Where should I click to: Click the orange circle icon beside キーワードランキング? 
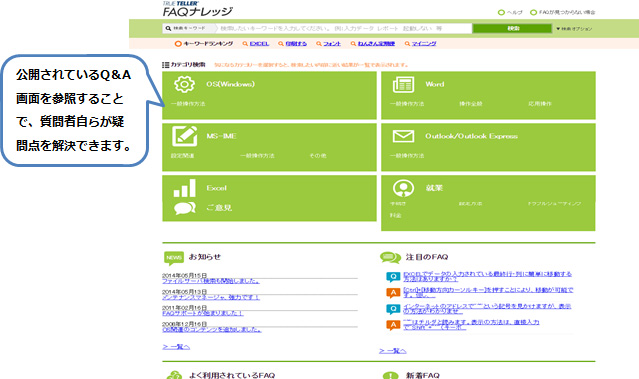178,44
